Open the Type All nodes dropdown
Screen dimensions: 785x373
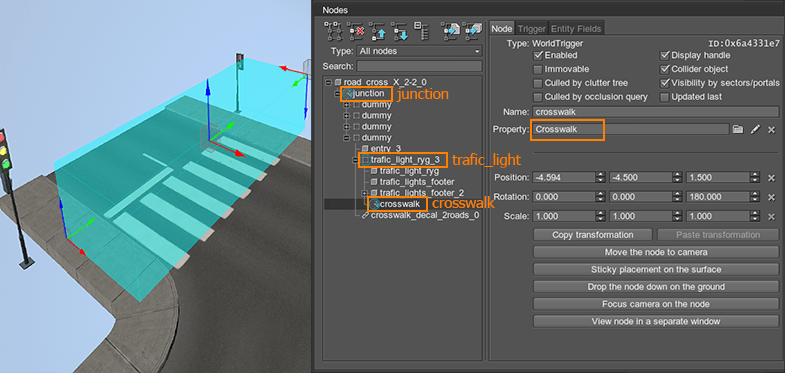pyautogui.click(x=419, y=51)
